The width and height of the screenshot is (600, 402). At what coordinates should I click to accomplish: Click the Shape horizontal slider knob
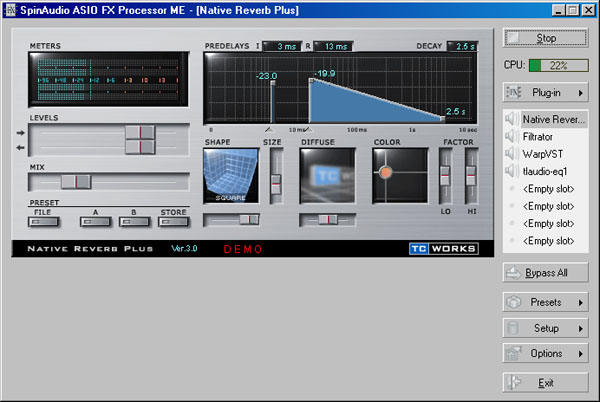pos(249,220)
